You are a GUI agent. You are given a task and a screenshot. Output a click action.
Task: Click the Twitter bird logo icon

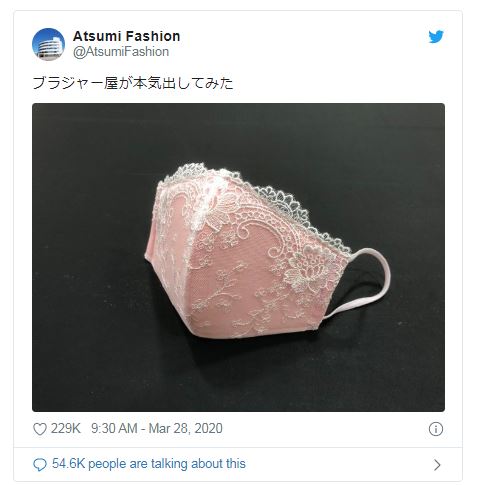[x=436, y=37]
